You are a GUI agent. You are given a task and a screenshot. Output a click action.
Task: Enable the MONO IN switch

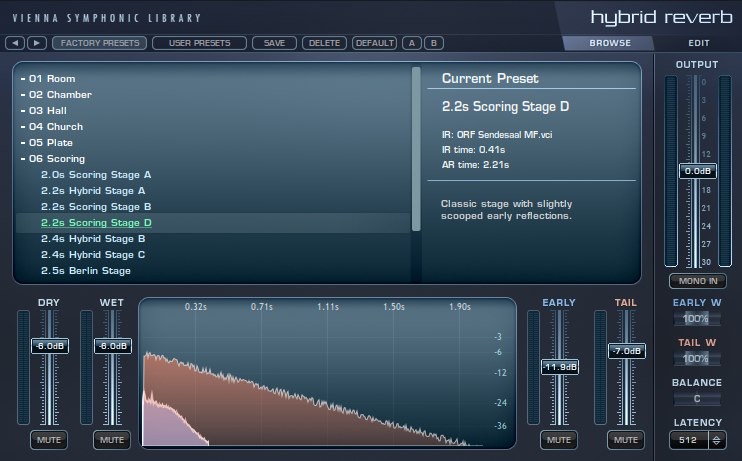[x=698, y=281]
